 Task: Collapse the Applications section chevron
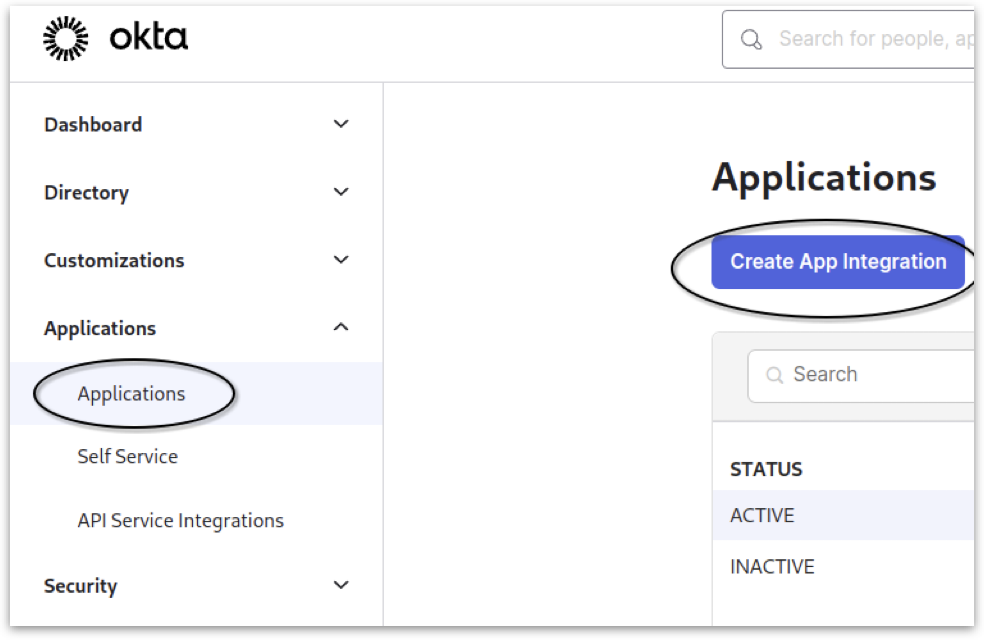click(x=341, y=327)
